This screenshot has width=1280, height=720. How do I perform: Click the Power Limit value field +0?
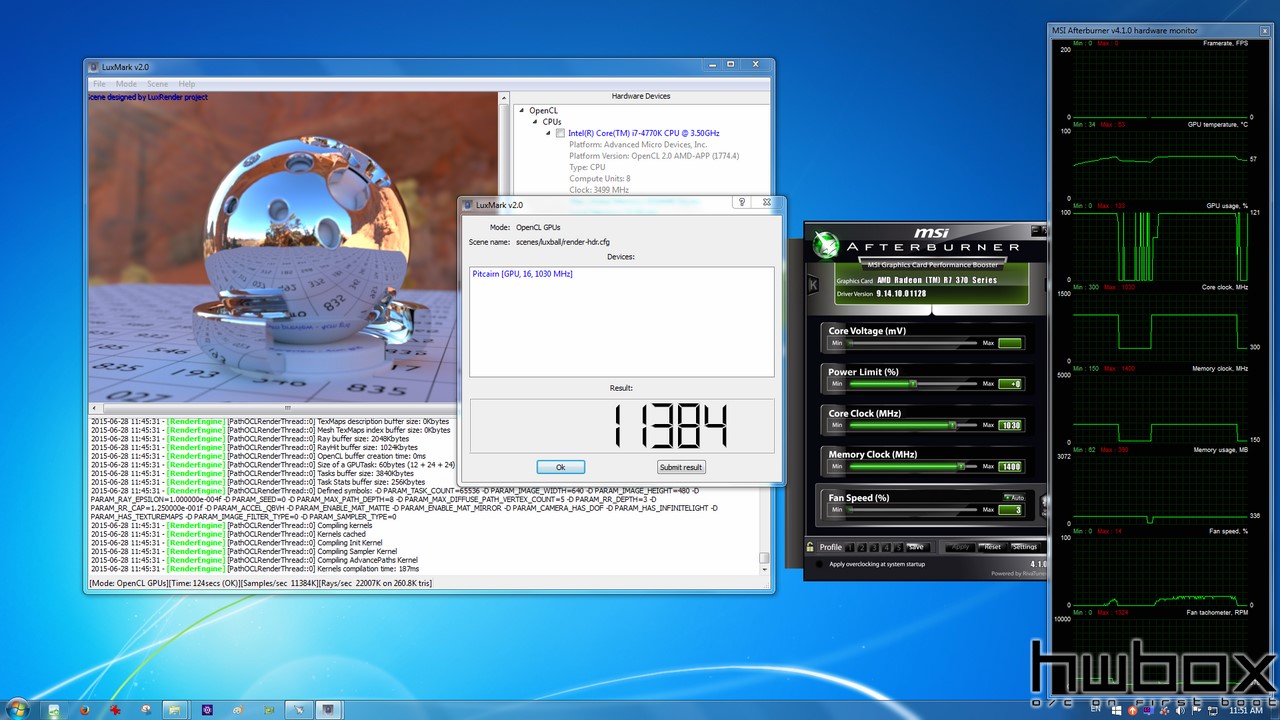(1010, 384)
